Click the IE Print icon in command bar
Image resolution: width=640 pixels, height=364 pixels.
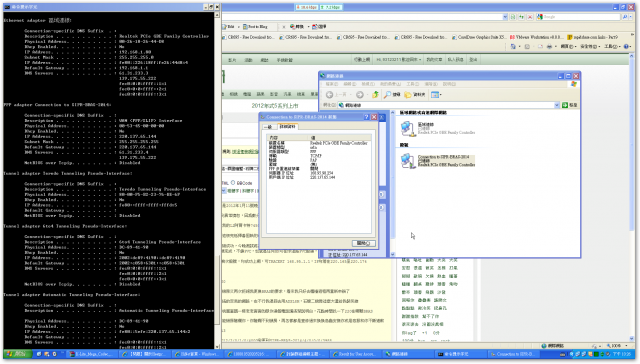tap(549, 47)
